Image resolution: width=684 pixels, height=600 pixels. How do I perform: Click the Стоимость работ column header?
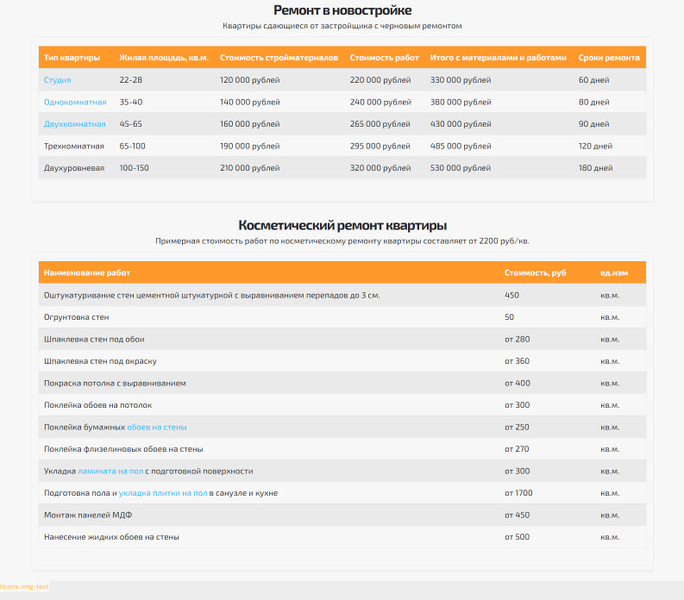[384, 58]
